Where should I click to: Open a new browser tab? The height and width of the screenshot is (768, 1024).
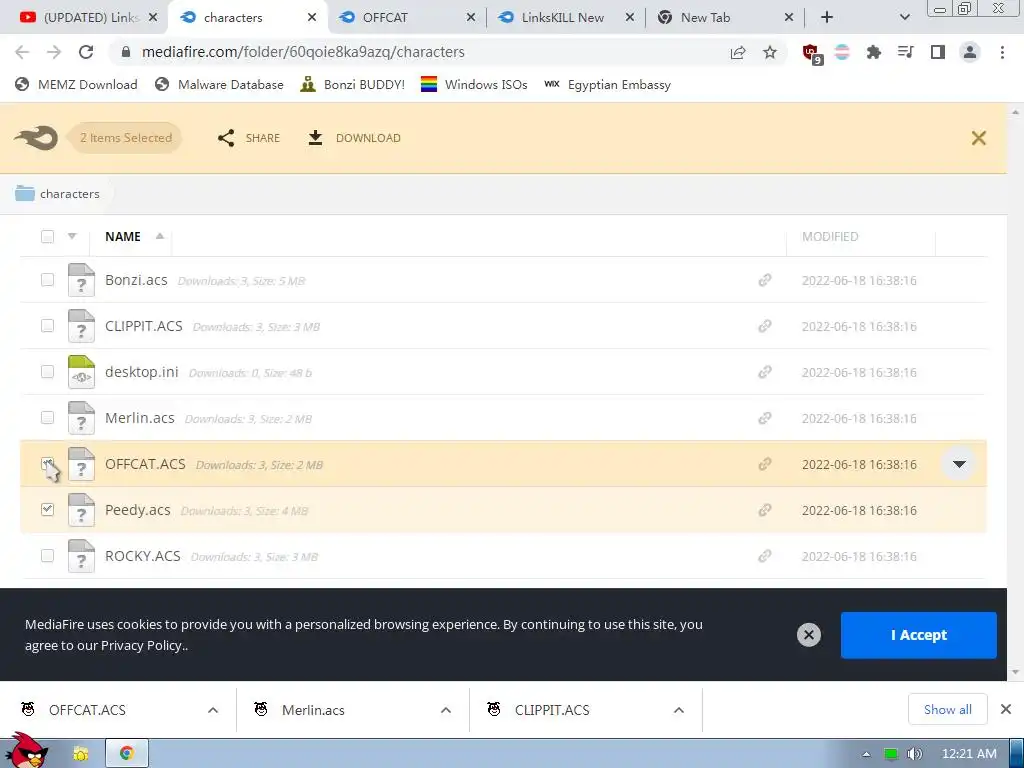pos(827,18)
